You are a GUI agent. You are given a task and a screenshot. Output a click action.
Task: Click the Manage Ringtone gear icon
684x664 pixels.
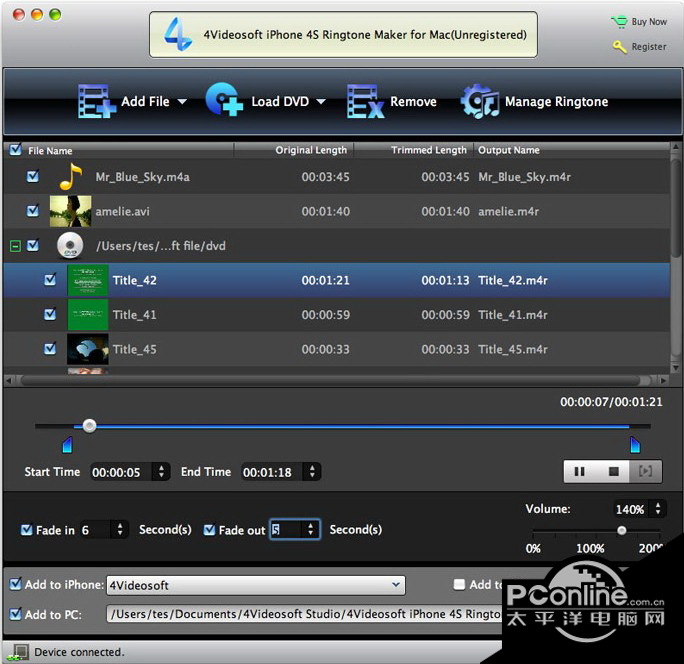pos(479,101)
